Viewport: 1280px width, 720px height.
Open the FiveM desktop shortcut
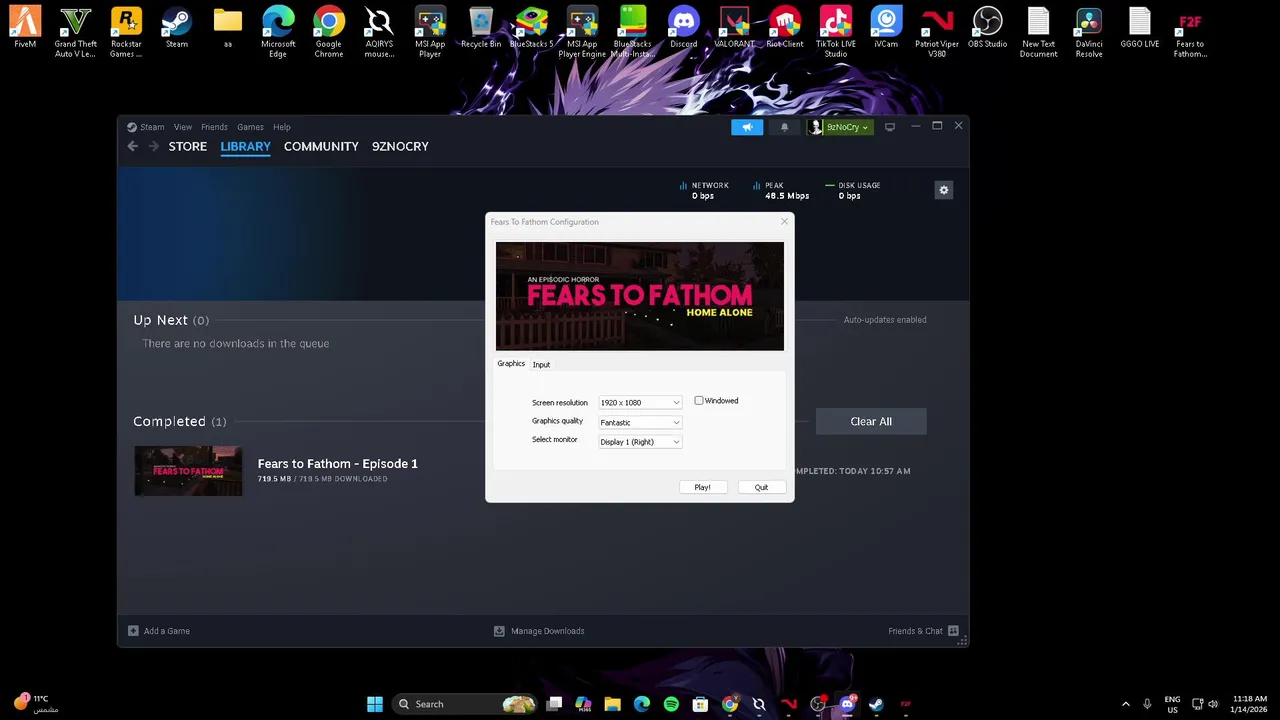(25, 29)
